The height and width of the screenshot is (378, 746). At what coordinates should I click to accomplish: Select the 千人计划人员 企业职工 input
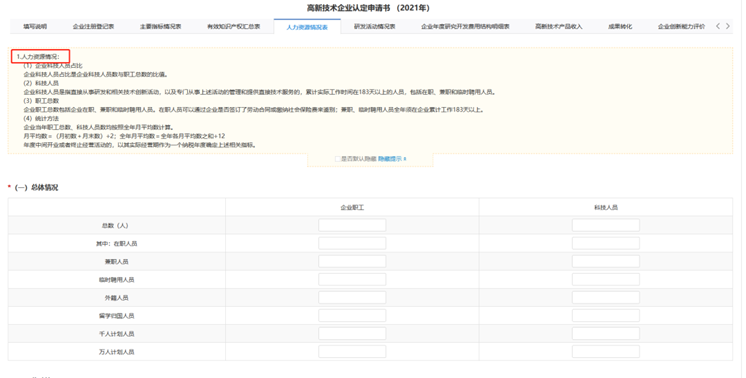352,333
